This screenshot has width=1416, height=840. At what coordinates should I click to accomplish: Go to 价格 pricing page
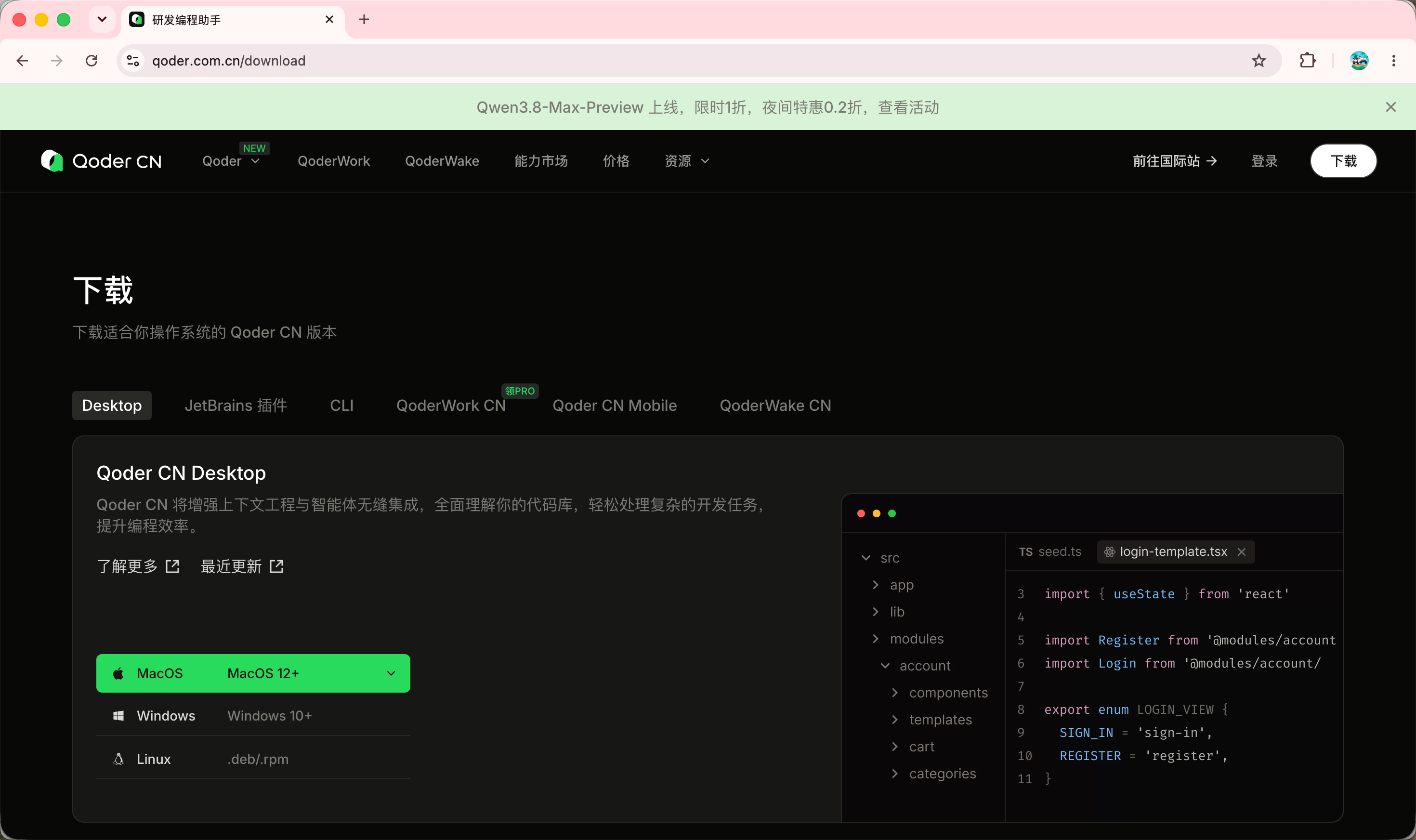point(616,161)
